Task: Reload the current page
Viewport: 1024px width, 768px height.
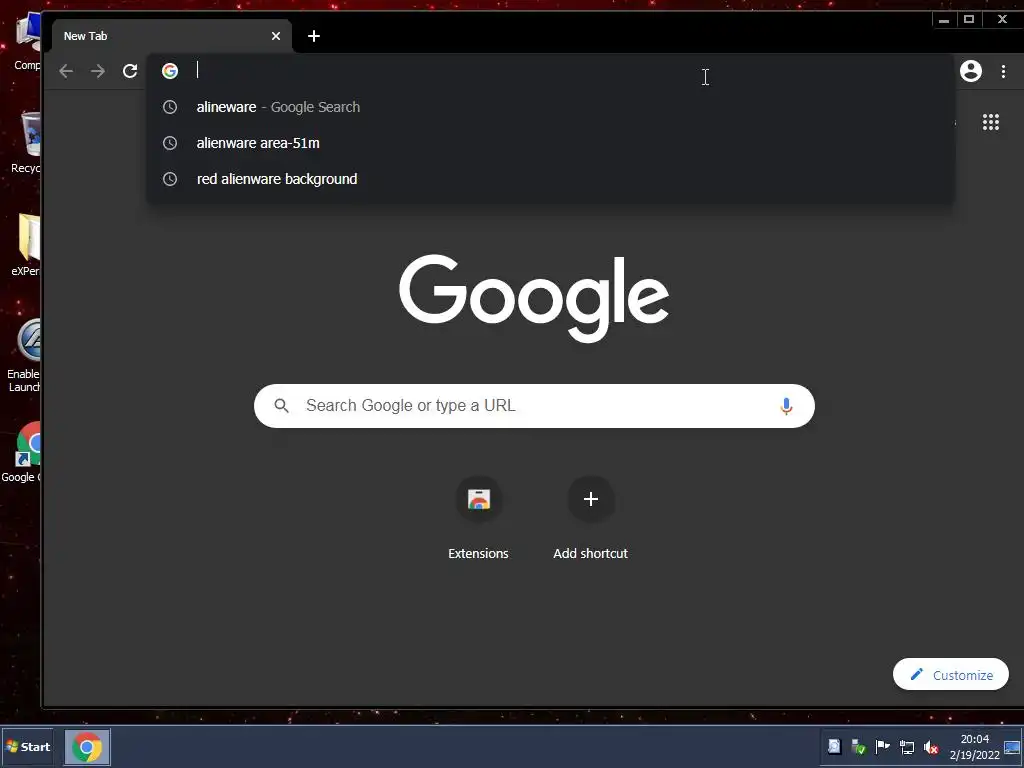Action: (130, 71)
